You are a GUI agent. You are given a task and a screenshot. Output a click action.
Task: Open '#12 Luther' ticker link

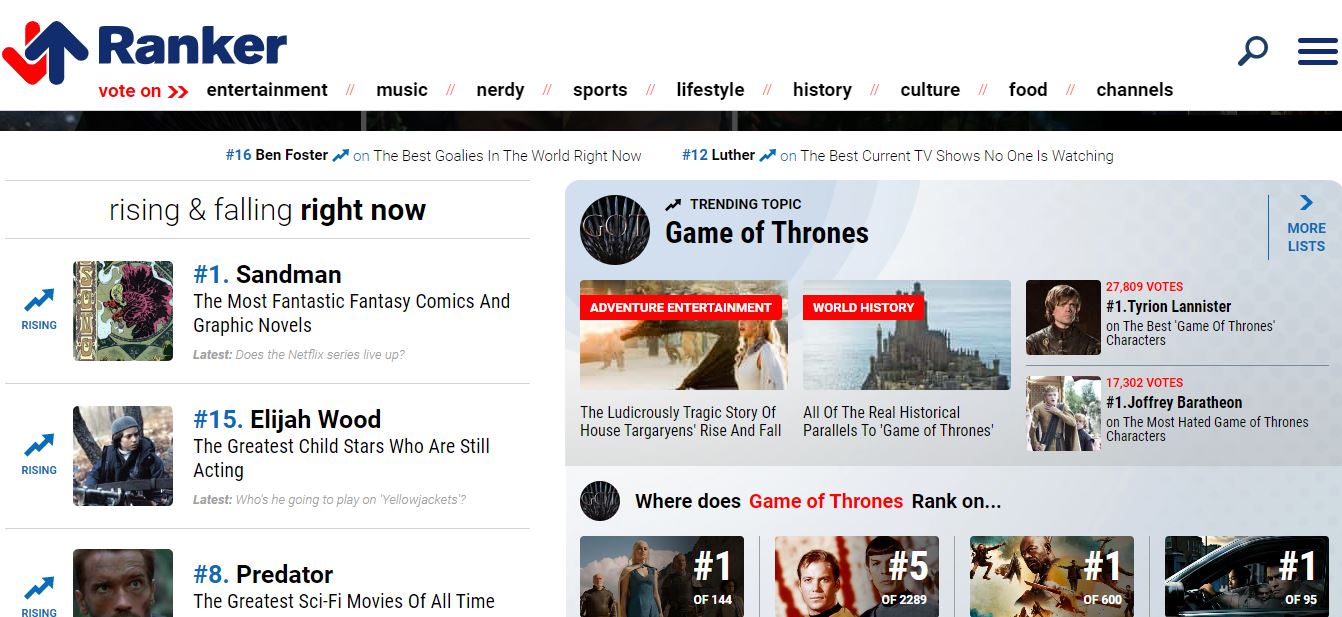click(x=718, y=155)
